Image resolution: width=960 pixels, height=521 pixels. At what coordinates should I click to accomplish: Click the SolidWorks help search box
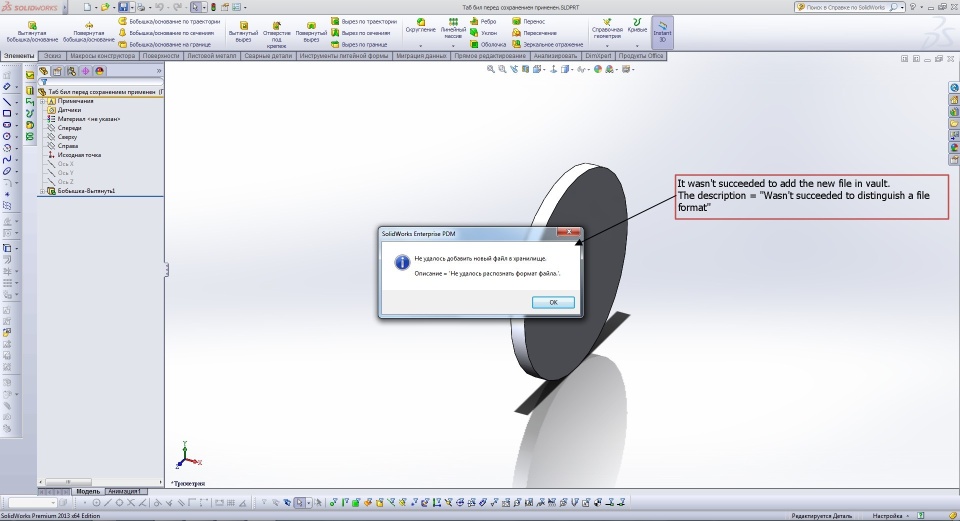pos(848,7)
